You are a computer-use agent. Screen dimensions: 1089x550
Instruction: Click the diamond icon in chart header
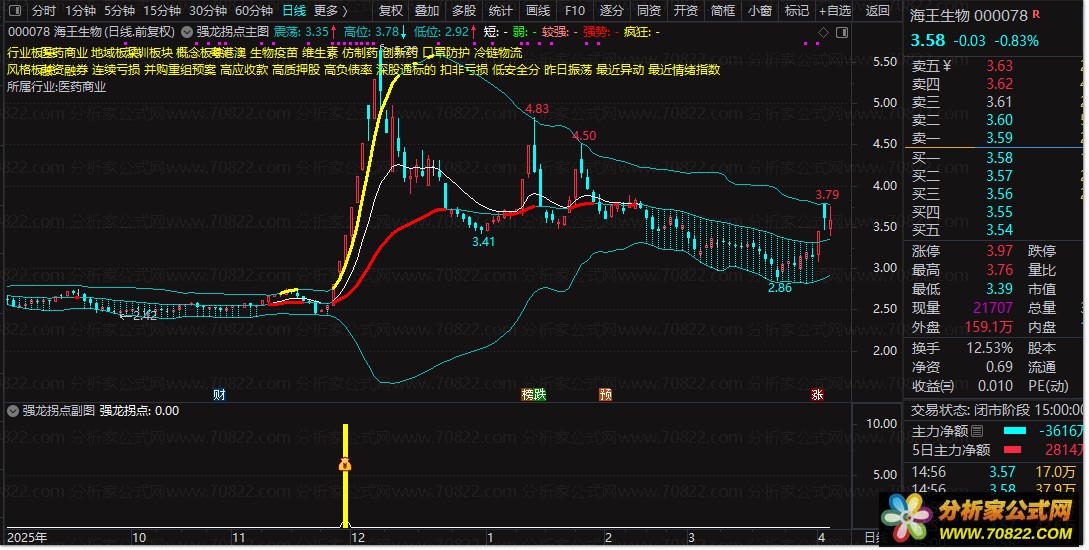pyautogui.click(x=823, y=33)
